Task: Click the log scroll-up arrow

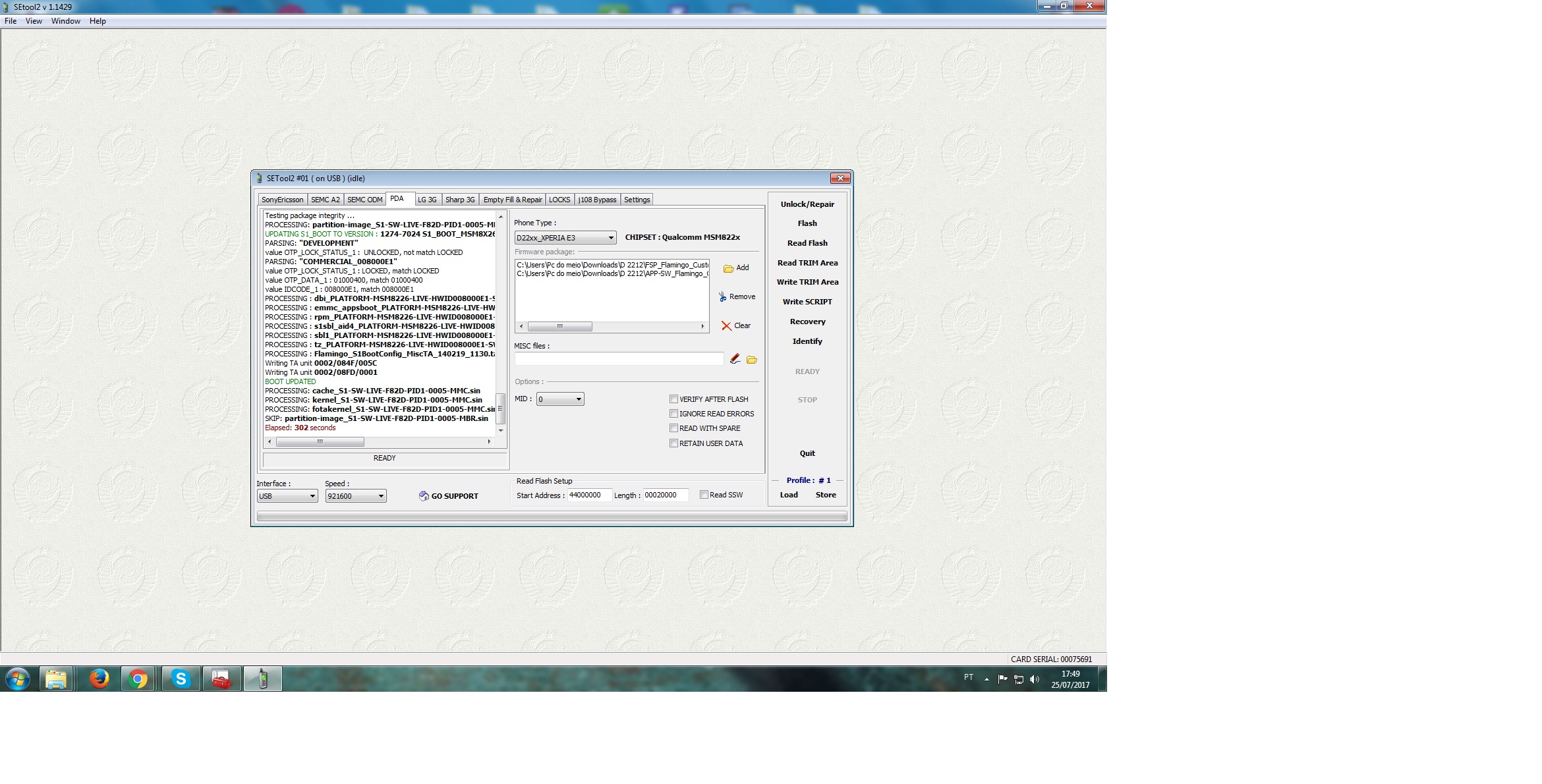Action: (501, 216)
